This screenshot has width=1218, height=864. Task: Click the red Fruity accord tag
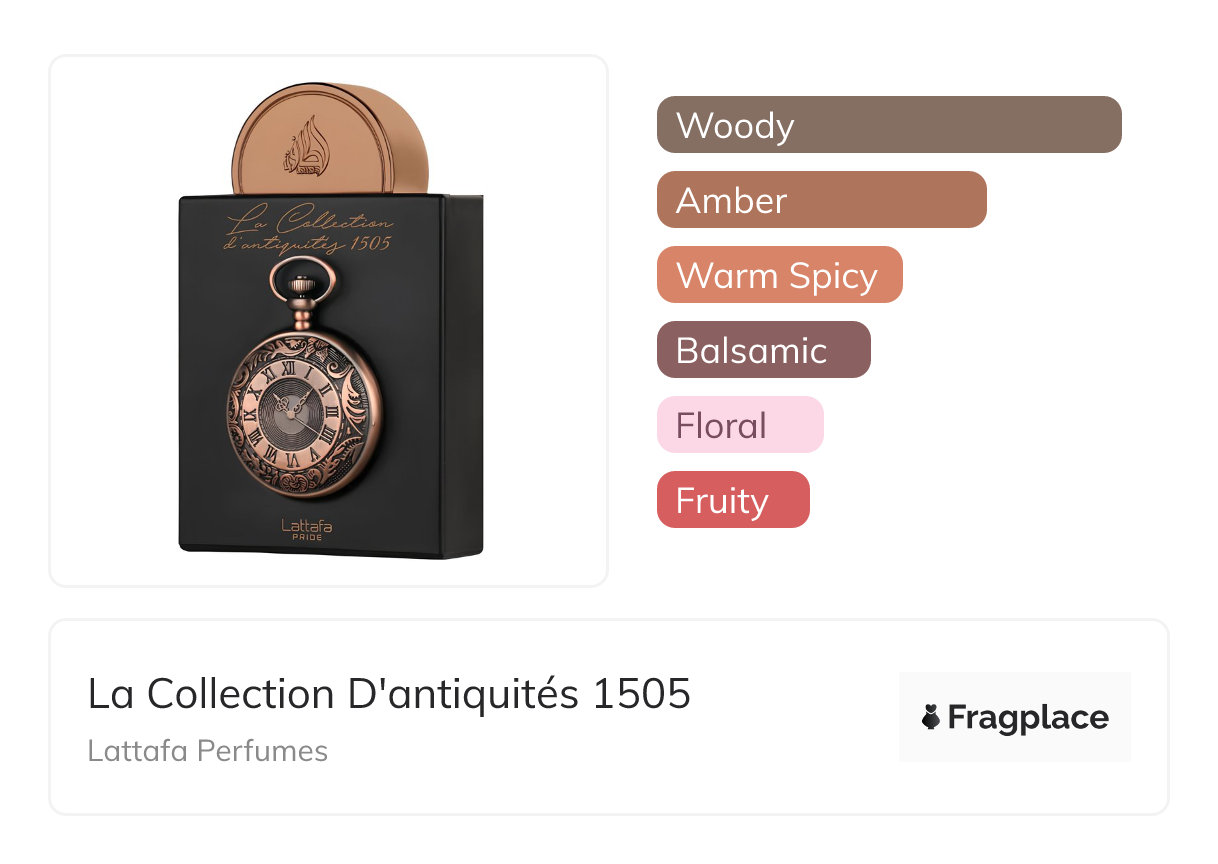[732, 500]
